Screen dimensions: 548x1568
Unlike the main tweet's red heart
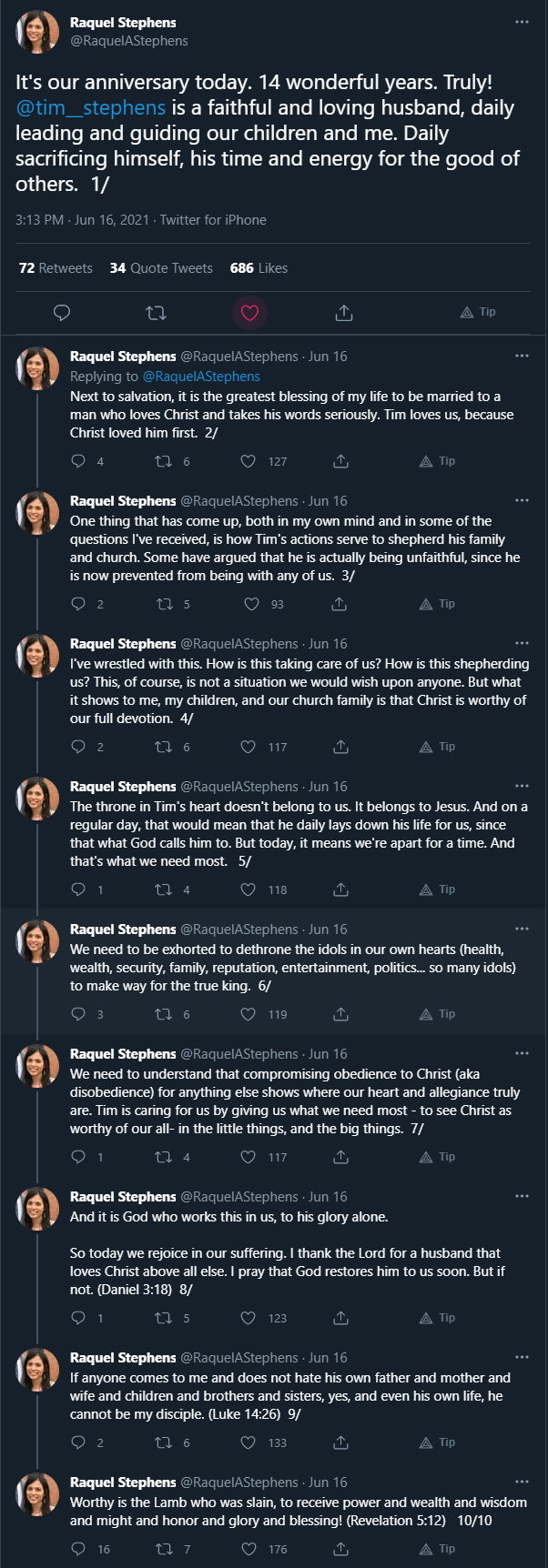coord(249,313)
